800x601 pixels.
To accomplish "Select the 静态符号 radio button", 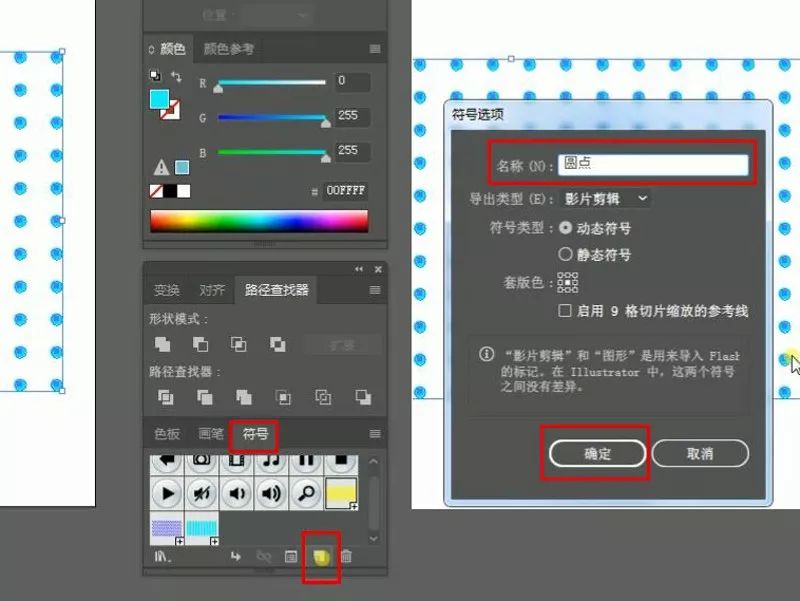I will tap(566, 255).
